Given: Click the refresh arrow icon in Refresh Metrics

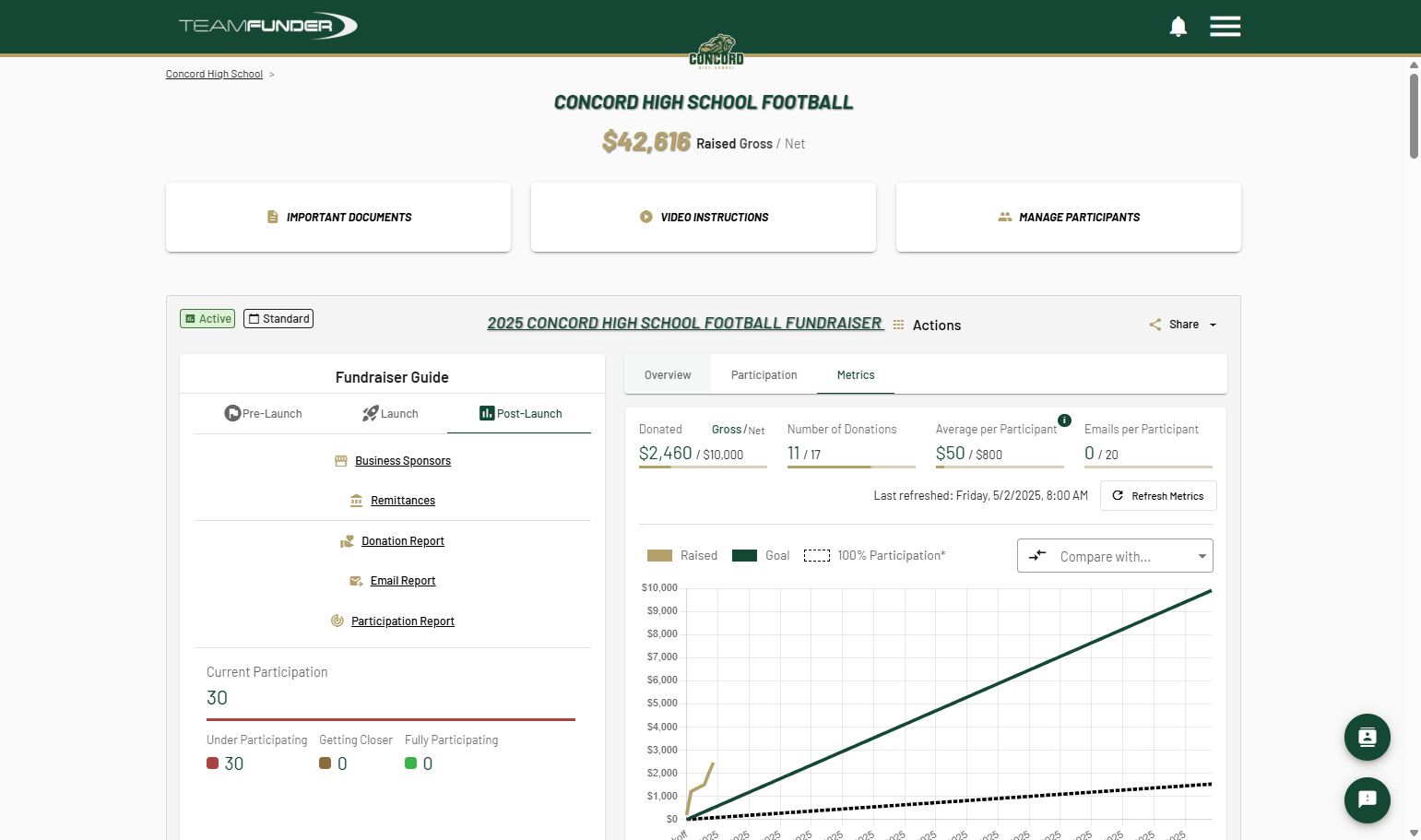Looking at the screenshot, I should pos(1118,496).
